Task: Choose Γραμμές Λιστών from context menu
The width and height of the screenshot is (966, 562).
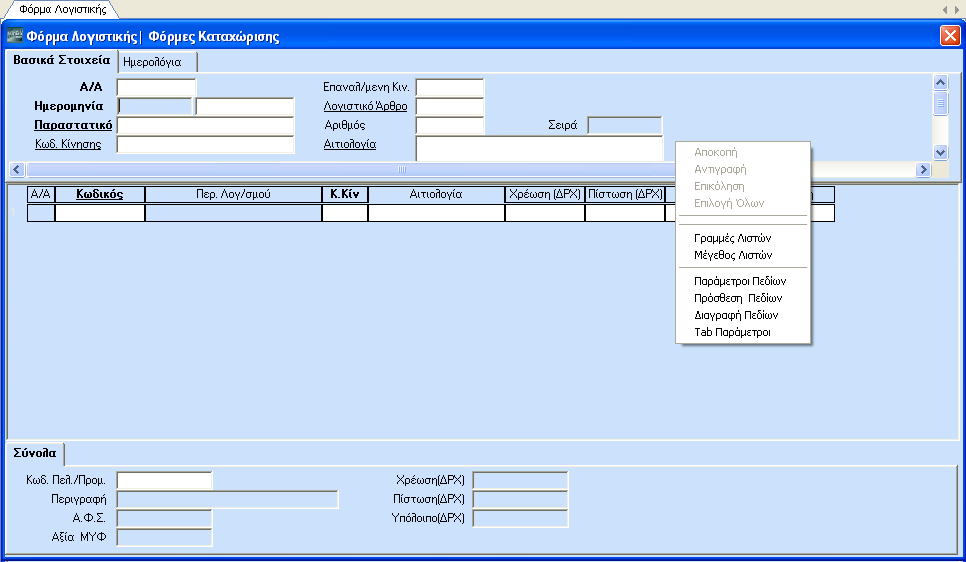Action: click(x=733, y=238)
